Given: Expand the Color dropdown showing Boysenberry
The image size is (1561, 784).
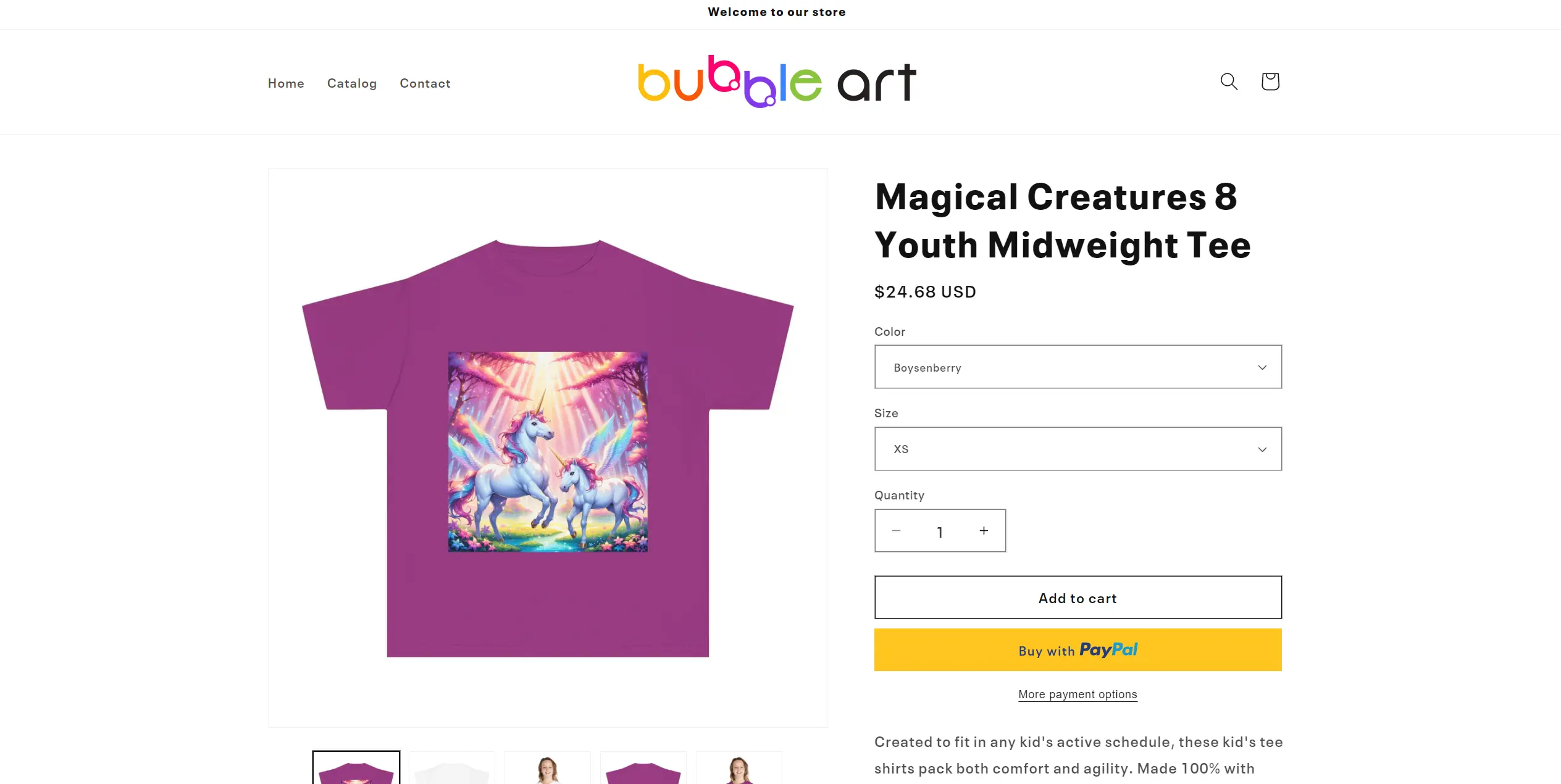Looking at the screenshot, I should [x=1078, y=367].
